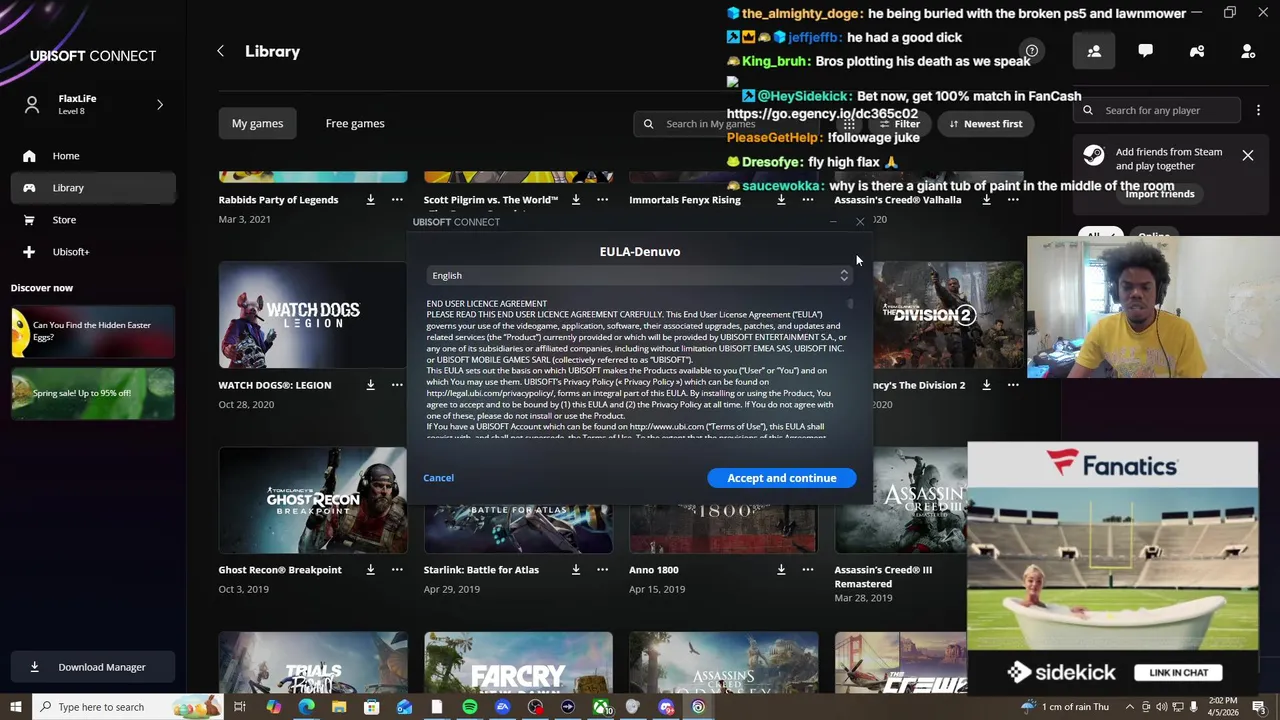The image size is (1280, 720).
Task: Open the Spring sale promo card
Action: (x=93, y=393)
